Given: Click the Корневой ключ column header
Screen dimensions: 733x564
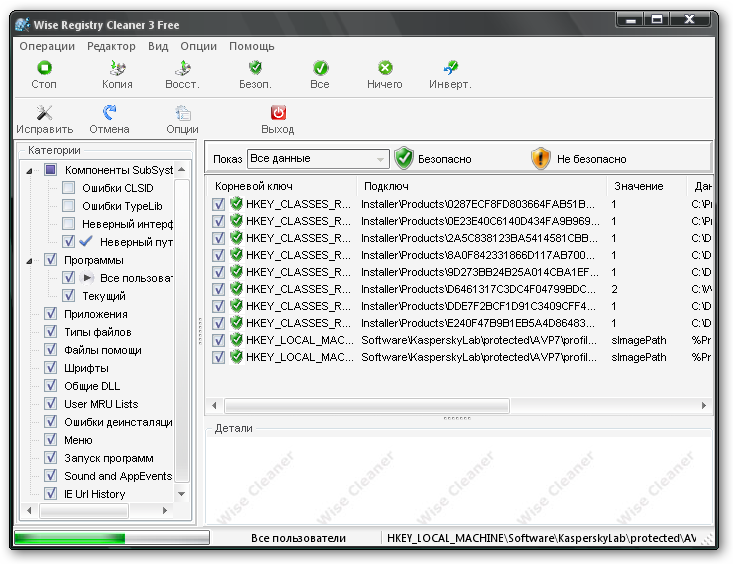Looking at the screenshot, I should click(x=281, y=186).
